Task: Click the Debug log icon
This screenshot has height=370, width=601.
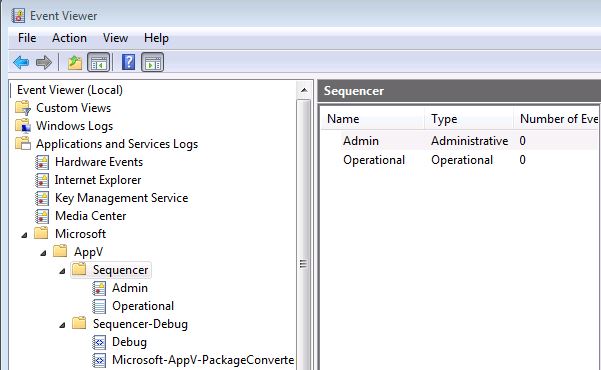Action: pyautogui.click(x=99, y=342)
